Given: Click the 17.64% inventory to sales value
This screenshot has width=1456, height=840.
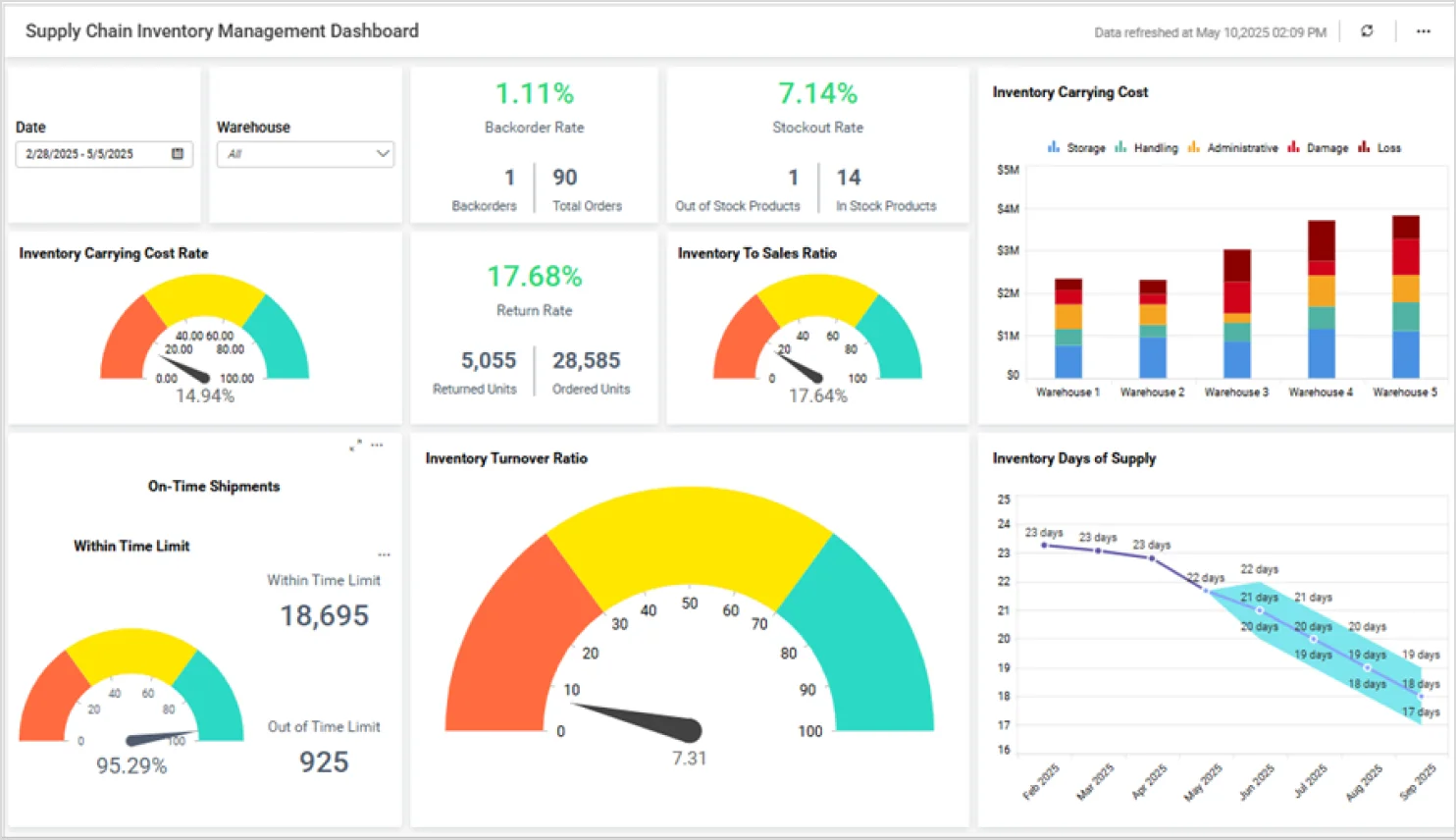Looking at the screenshot, I should [x=817, y=396].
